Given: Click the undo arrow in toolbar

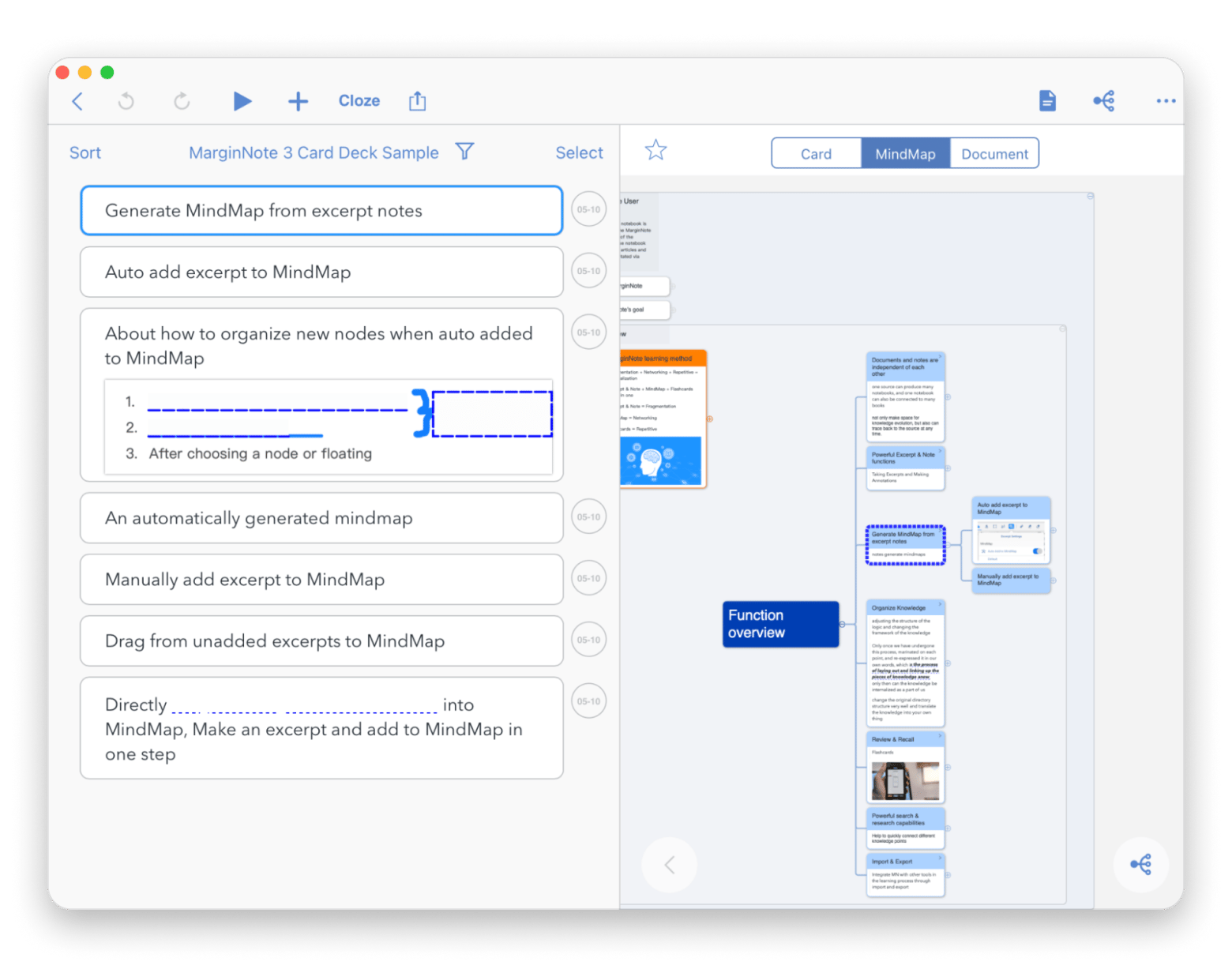Looking at the screenshot, I should tap(126, 101).
